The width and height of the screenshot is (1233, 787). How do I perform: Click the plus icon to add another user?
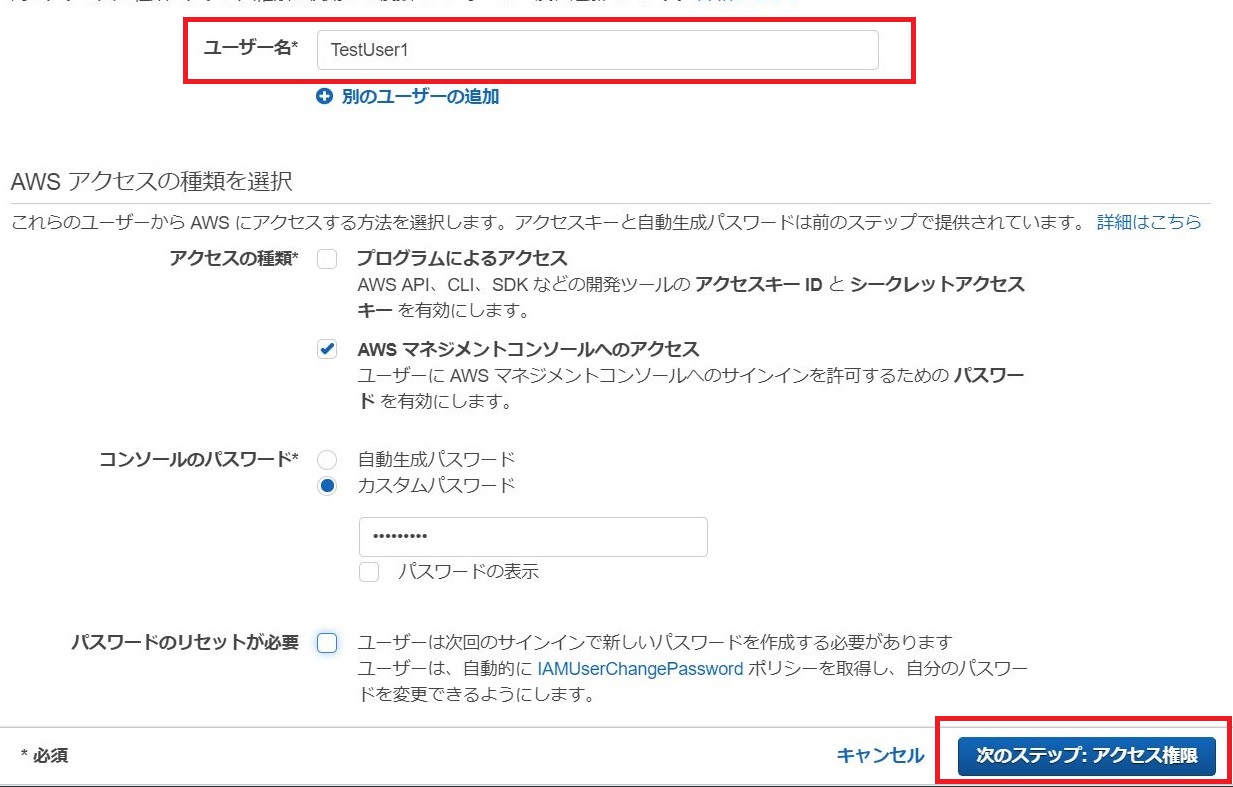(x=325, y=97)
